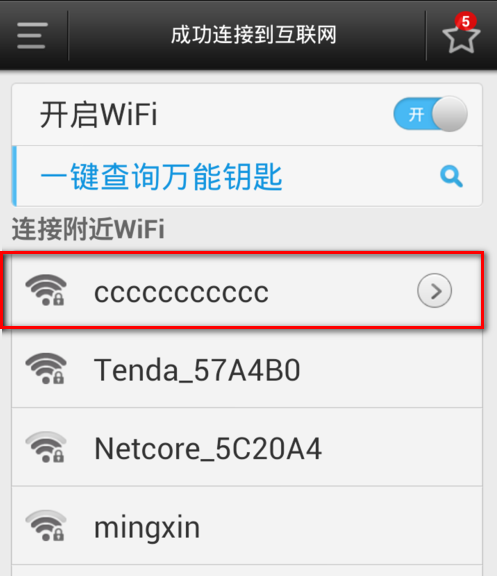Click the Netcore_5C20A4 signal icon
Screen dimensions: 499x576
[46, 447]
